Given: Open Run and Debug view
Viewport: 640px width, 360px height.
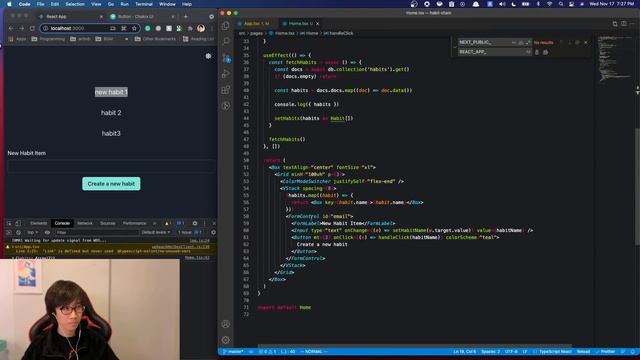Looking at the screenshot, I should coord(226,74).
